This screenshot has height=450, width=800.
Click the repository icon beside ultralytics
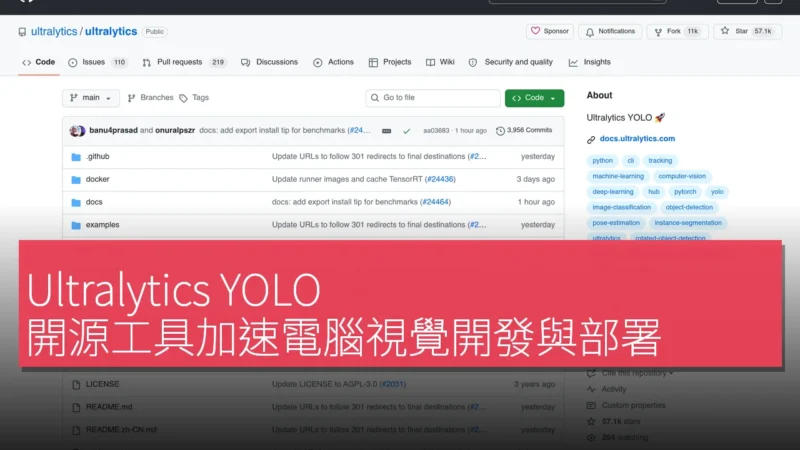pos(22,32)
